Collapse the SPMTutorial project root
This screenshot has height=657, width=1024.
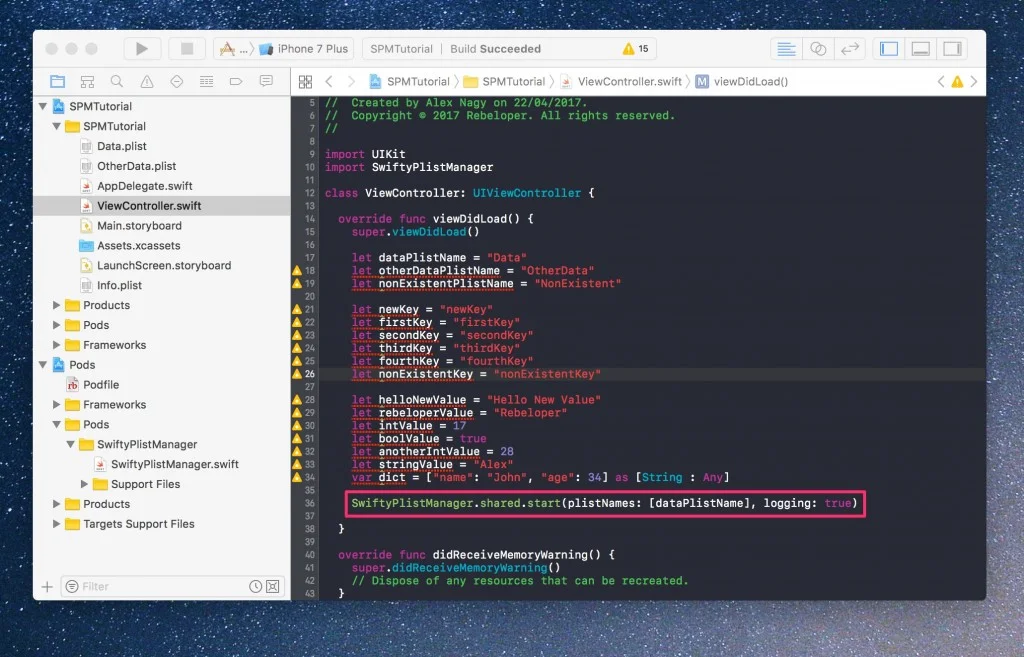42,106
